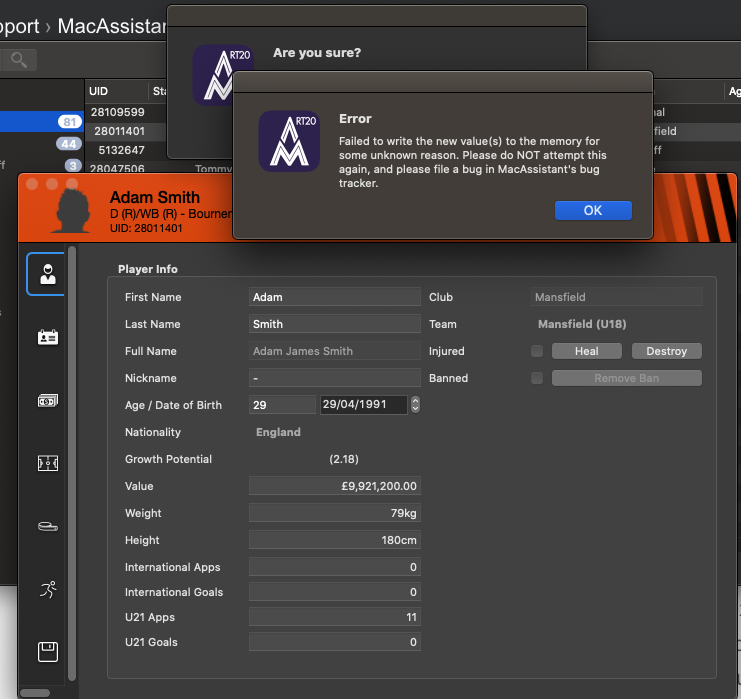Click the Value field showing £9,921,200.00

[x=334, y=486]
